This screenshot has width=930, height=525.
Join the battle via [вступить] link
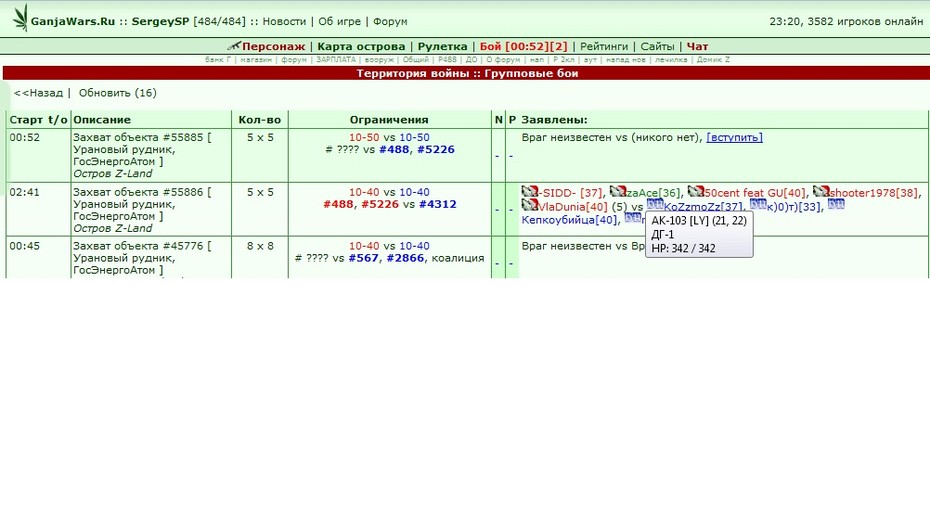[x=734, y=137]
